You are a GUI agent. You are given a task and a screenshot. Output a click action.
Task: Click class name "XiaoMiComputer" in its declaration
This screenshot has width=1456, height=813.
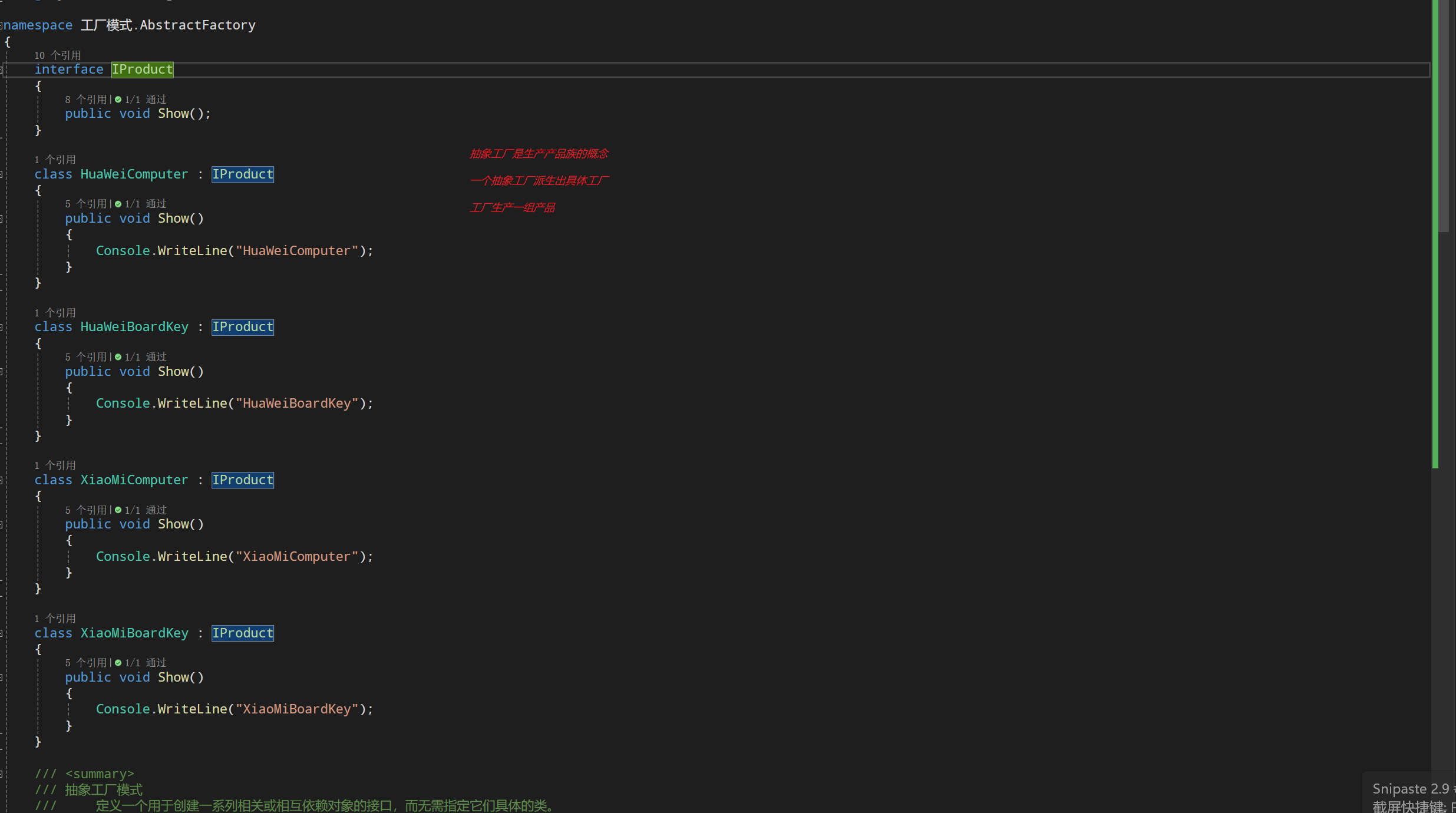tap(134, 480)
